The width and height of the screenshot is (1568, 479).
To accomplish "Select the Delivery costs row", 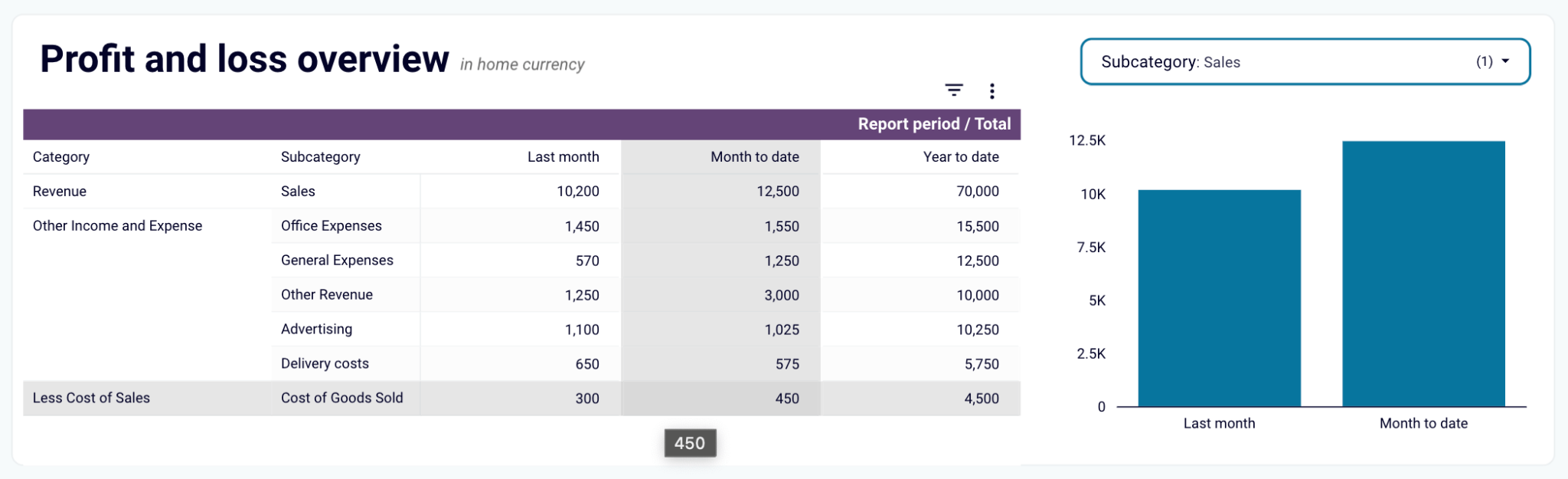I will click(325, 363).
